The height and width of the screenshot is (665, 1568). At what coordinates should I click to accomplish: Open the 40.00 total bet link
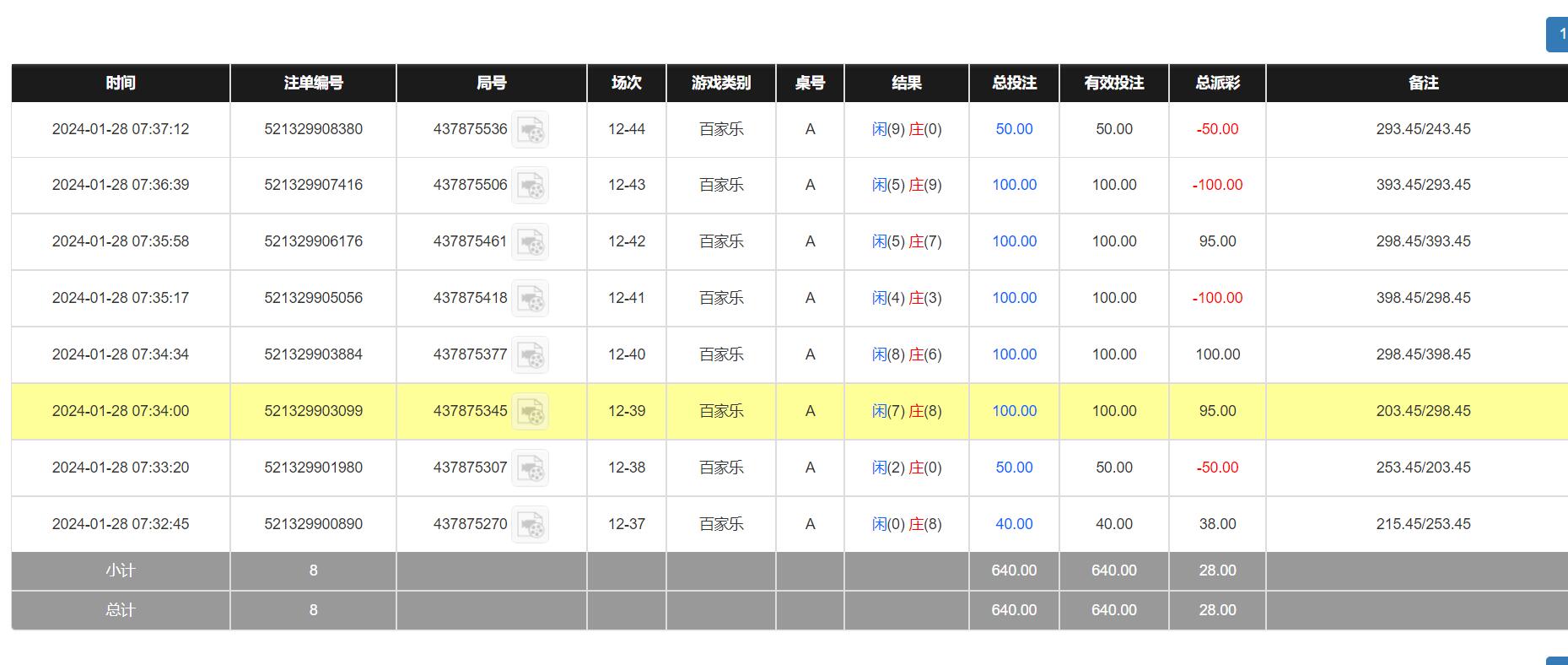(1014, 524)
